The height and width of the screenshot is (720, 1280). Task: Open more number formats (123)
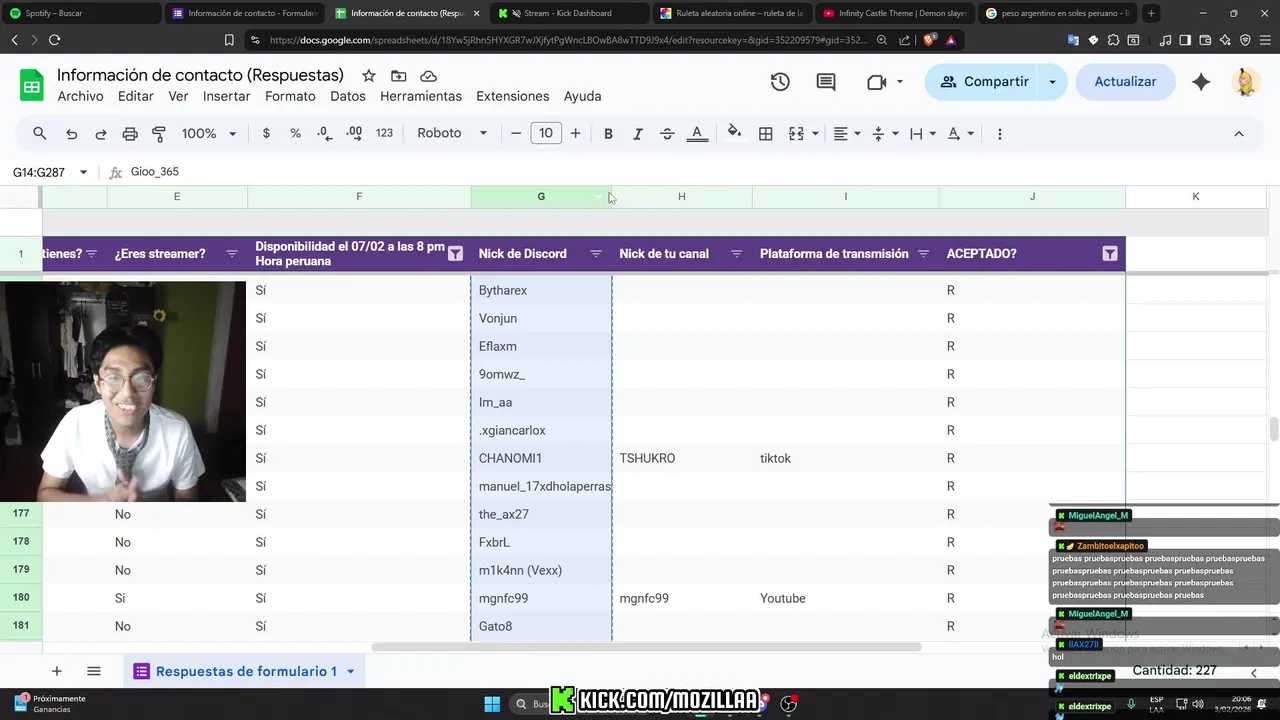[x=384, y=133]
